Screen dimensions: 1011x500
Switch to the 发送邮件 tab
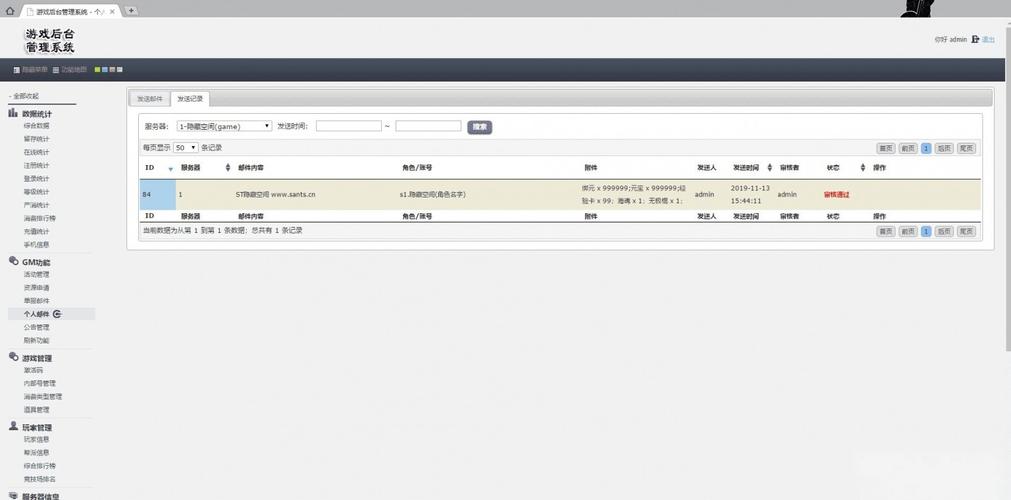150,99
